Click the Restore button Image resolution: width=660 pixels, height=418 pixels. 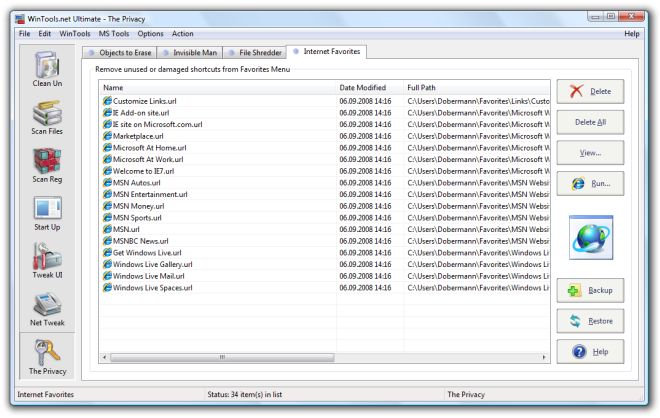click(590, 321)
